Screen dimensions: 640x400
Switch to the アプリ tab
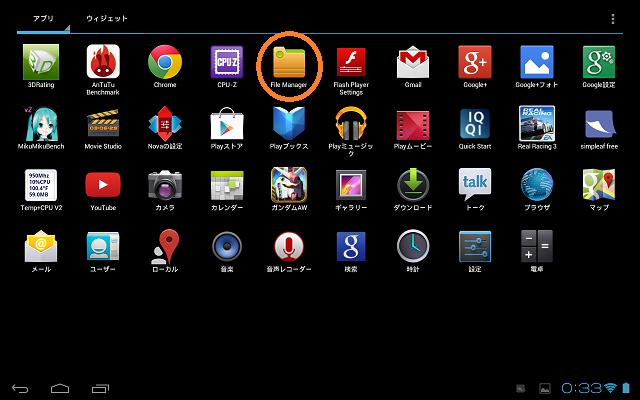click(43, 19)
